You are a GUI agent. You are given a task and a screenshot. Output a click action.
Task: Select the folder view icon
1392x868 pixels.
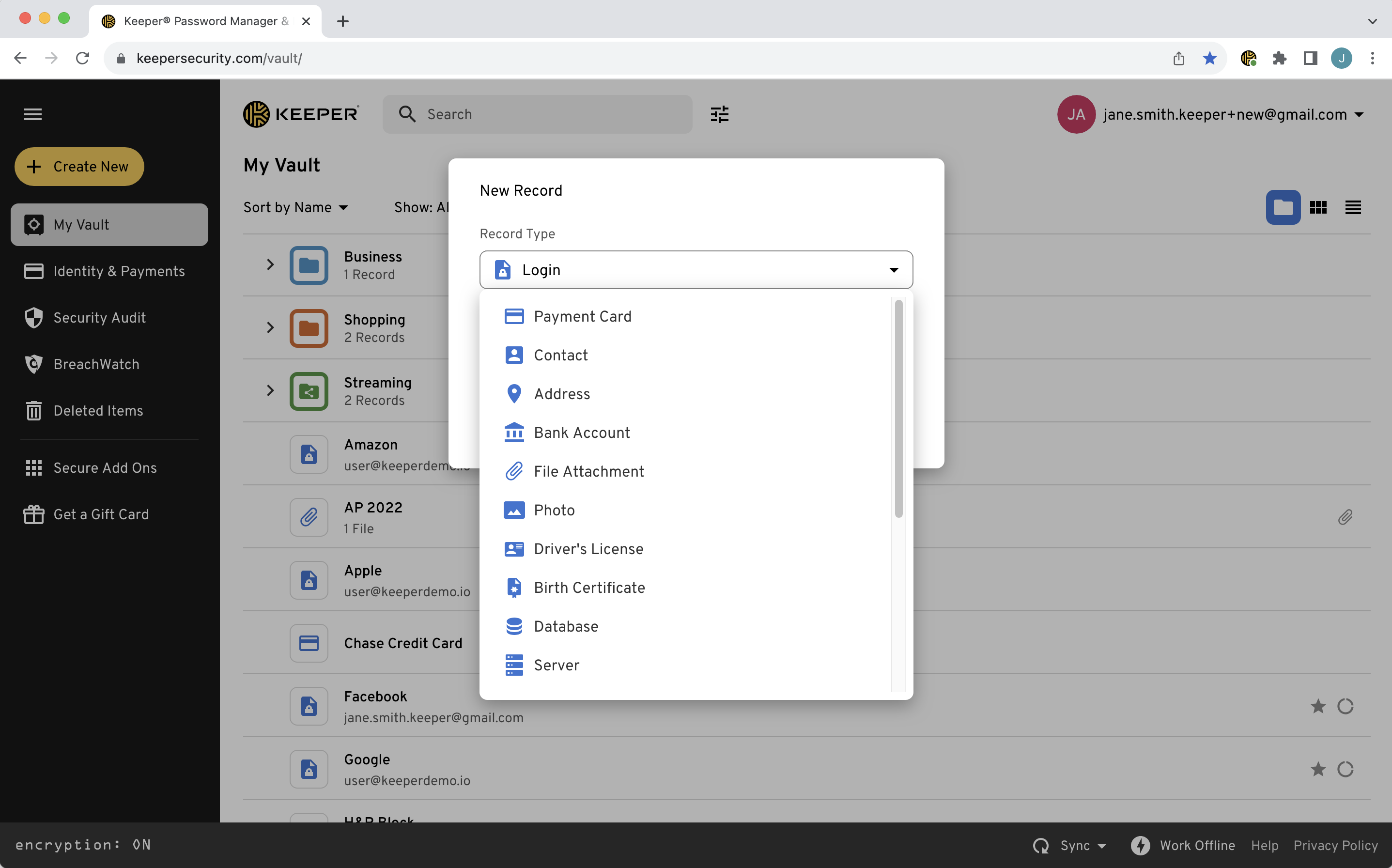coord(1283,207)
